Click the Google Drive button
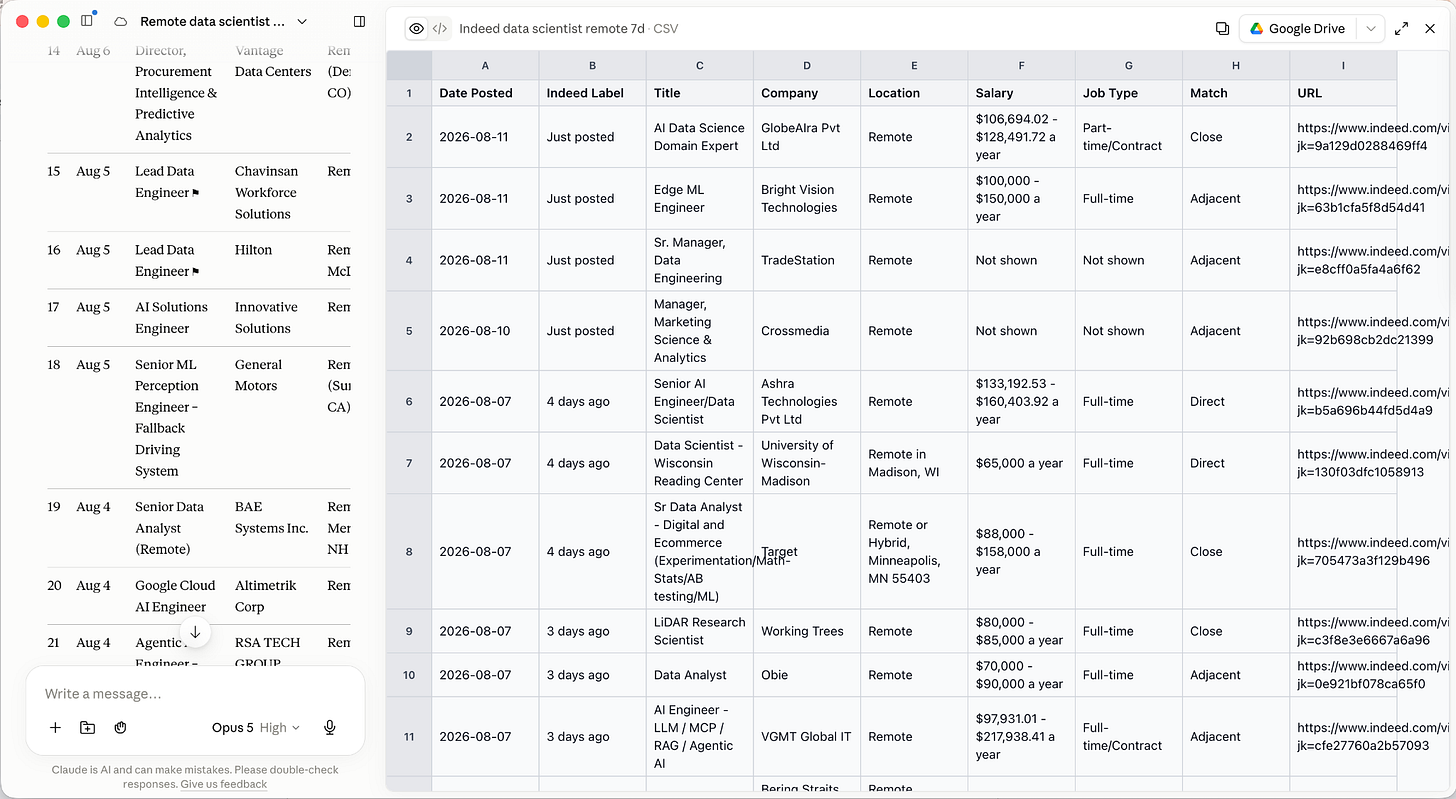This screenshot has height=799, width=1456. (x=1297, y=29)
